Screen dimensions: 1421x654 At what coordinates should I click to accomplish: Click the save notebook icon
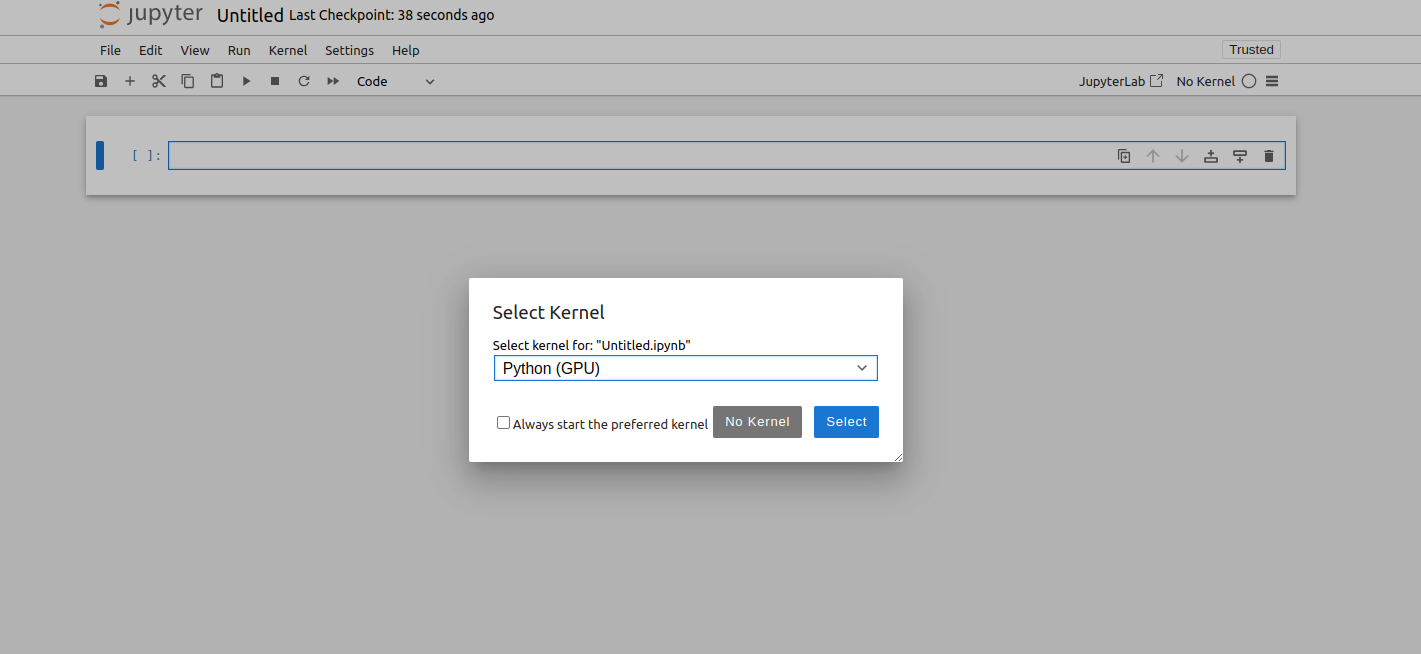point(101,81)
